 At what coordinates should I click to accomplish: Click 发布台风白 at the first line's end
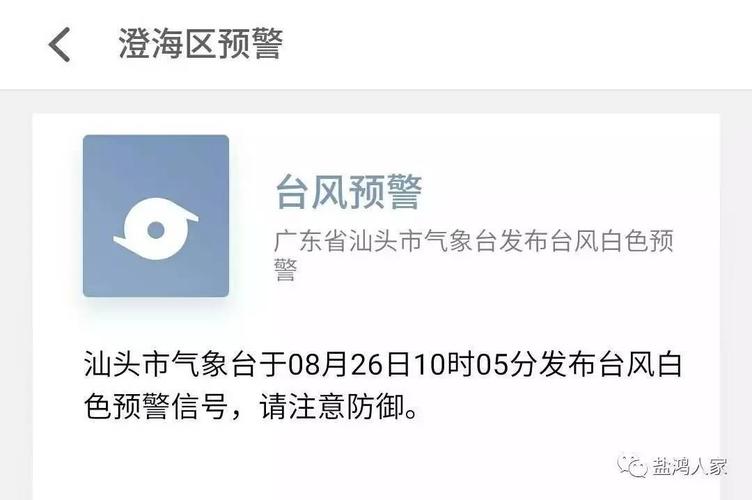610,364
